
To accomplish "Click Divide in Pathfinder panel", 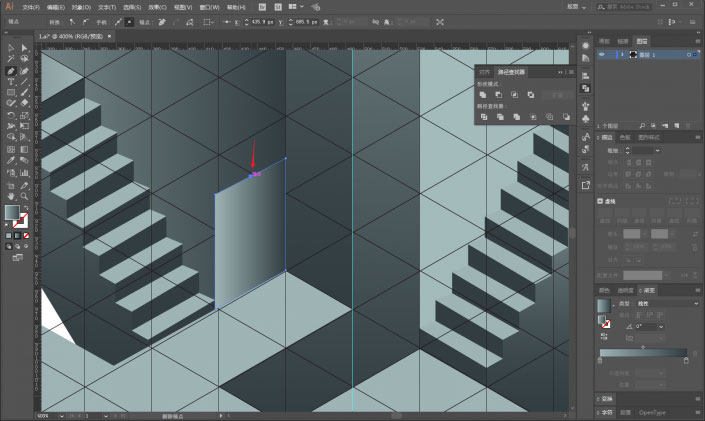I will [x=484, y=117].
